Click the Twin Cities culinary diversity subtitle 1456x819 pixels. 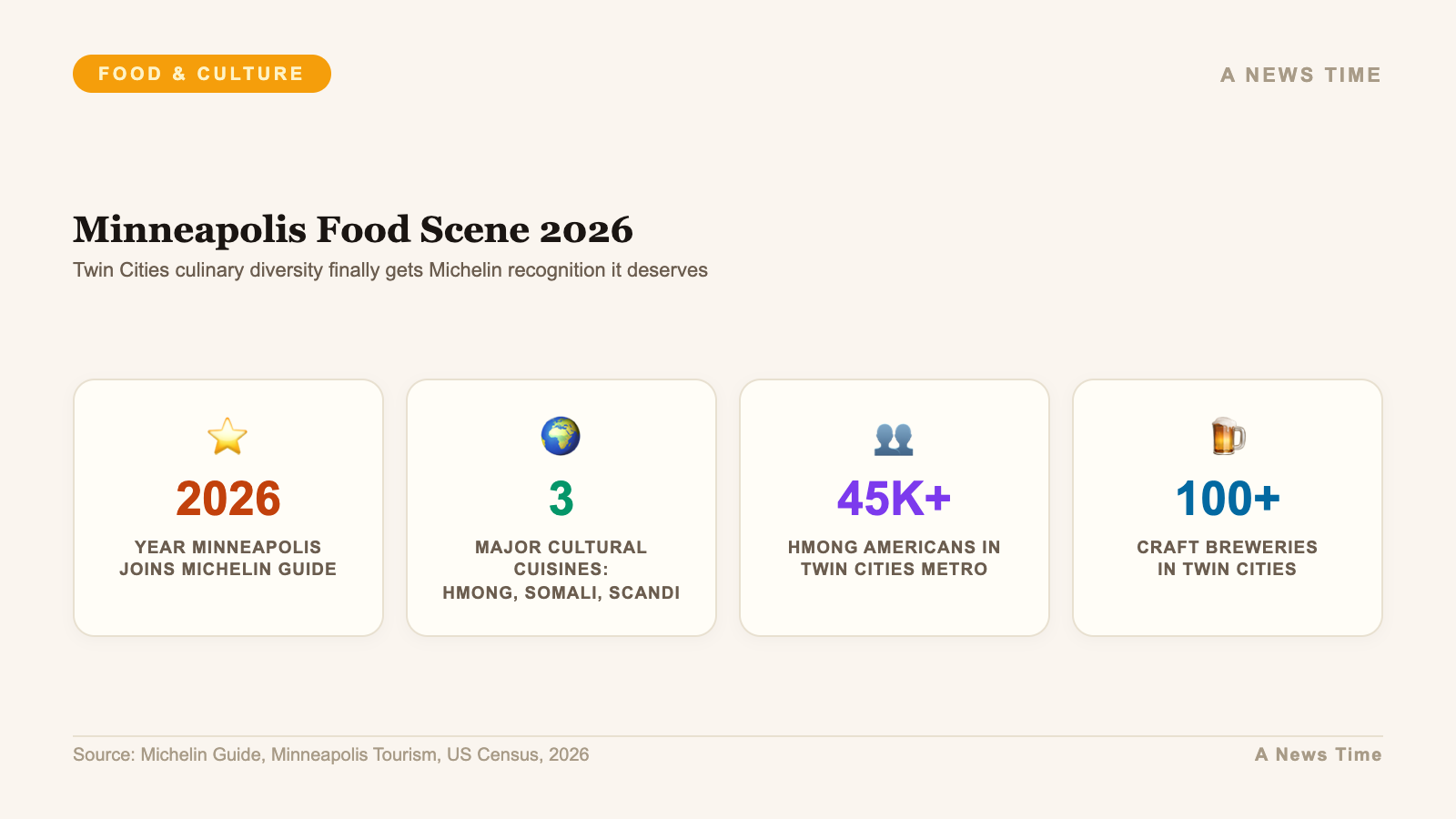pos(389,269)
